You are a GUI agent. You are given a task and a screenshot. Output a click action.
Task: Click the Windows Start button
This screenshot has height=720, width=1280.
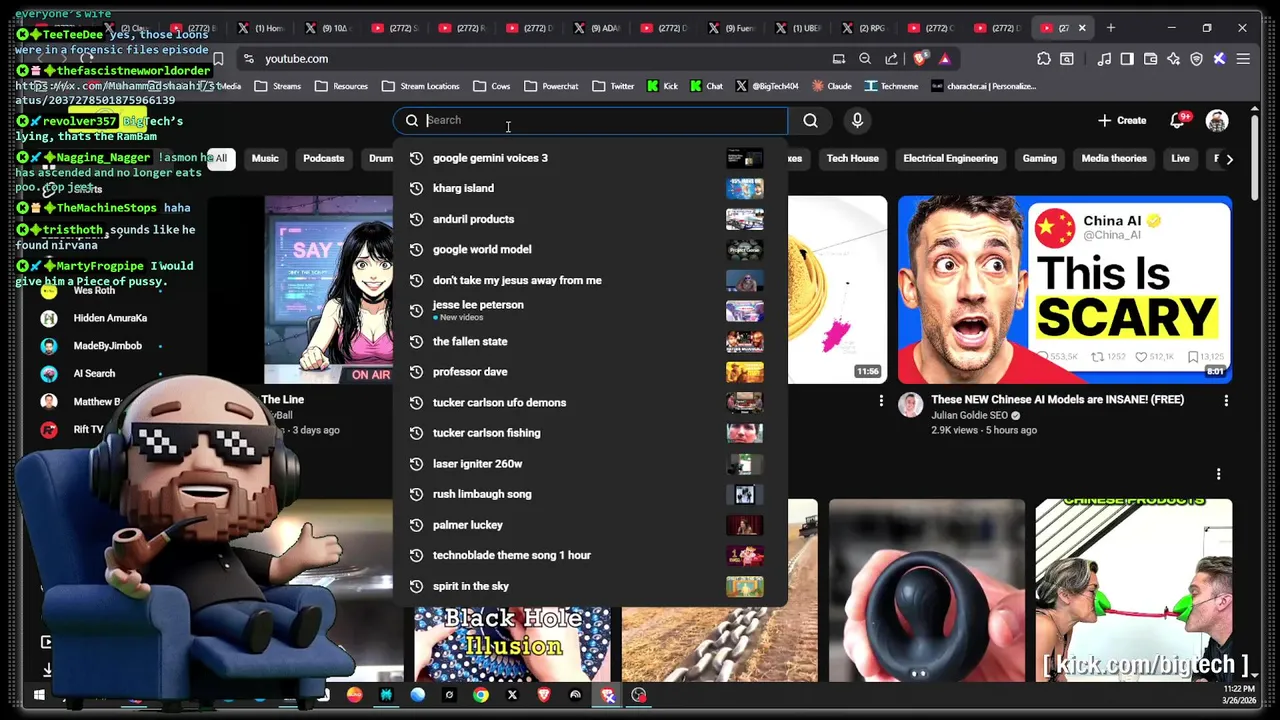click(x=39, y=695)
